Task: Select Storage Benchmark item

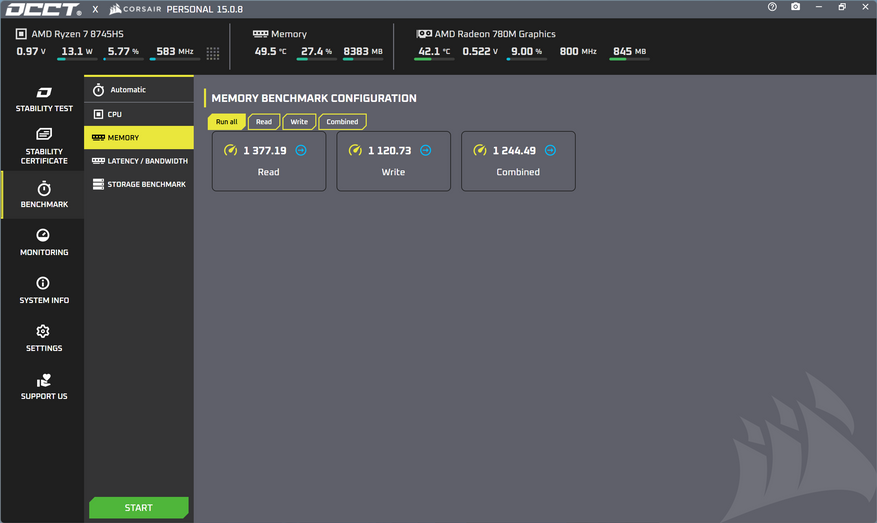Action: pyautogui.click(x=139, y=184)
